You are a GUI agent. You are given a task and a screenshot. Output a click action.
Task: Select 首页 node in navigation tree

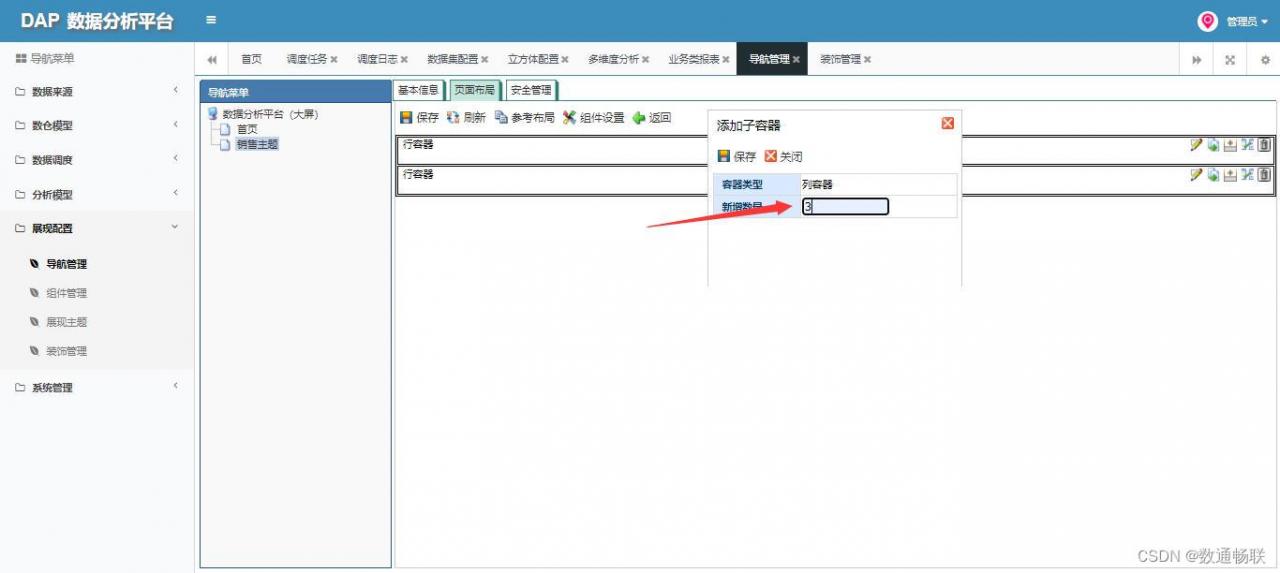(247, 129)
